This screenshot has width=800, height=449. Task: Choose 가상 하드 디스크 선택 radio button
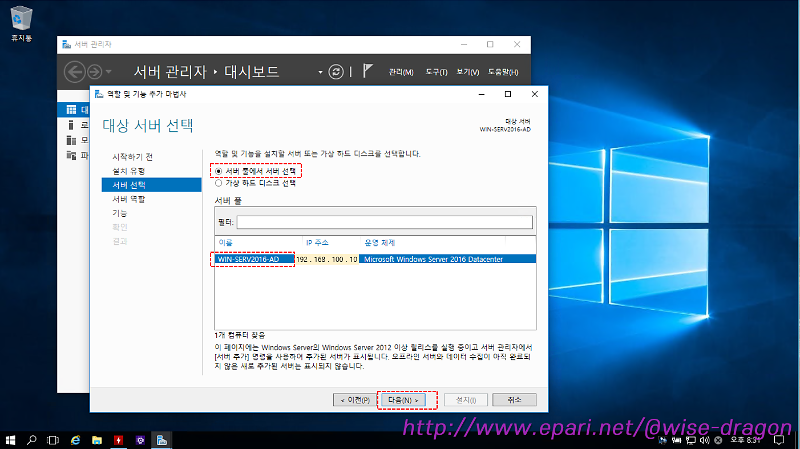[218, 183]
